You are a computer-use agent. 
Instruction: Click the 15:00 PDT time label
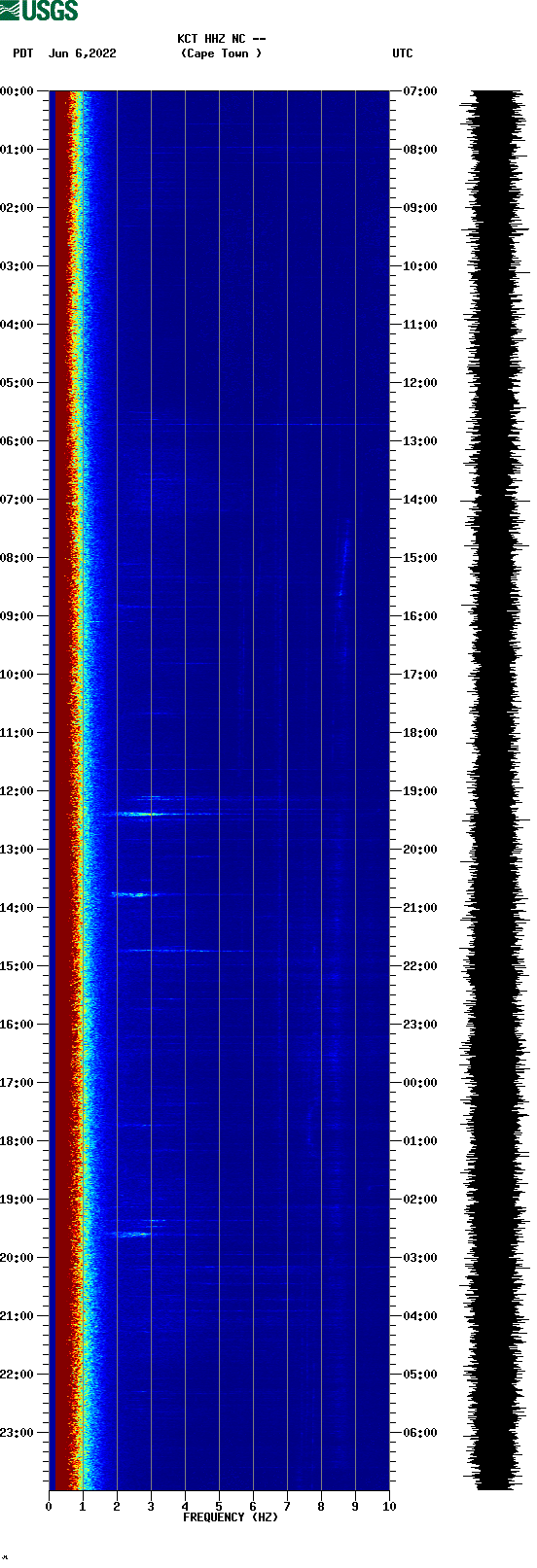tap(18, 966)
